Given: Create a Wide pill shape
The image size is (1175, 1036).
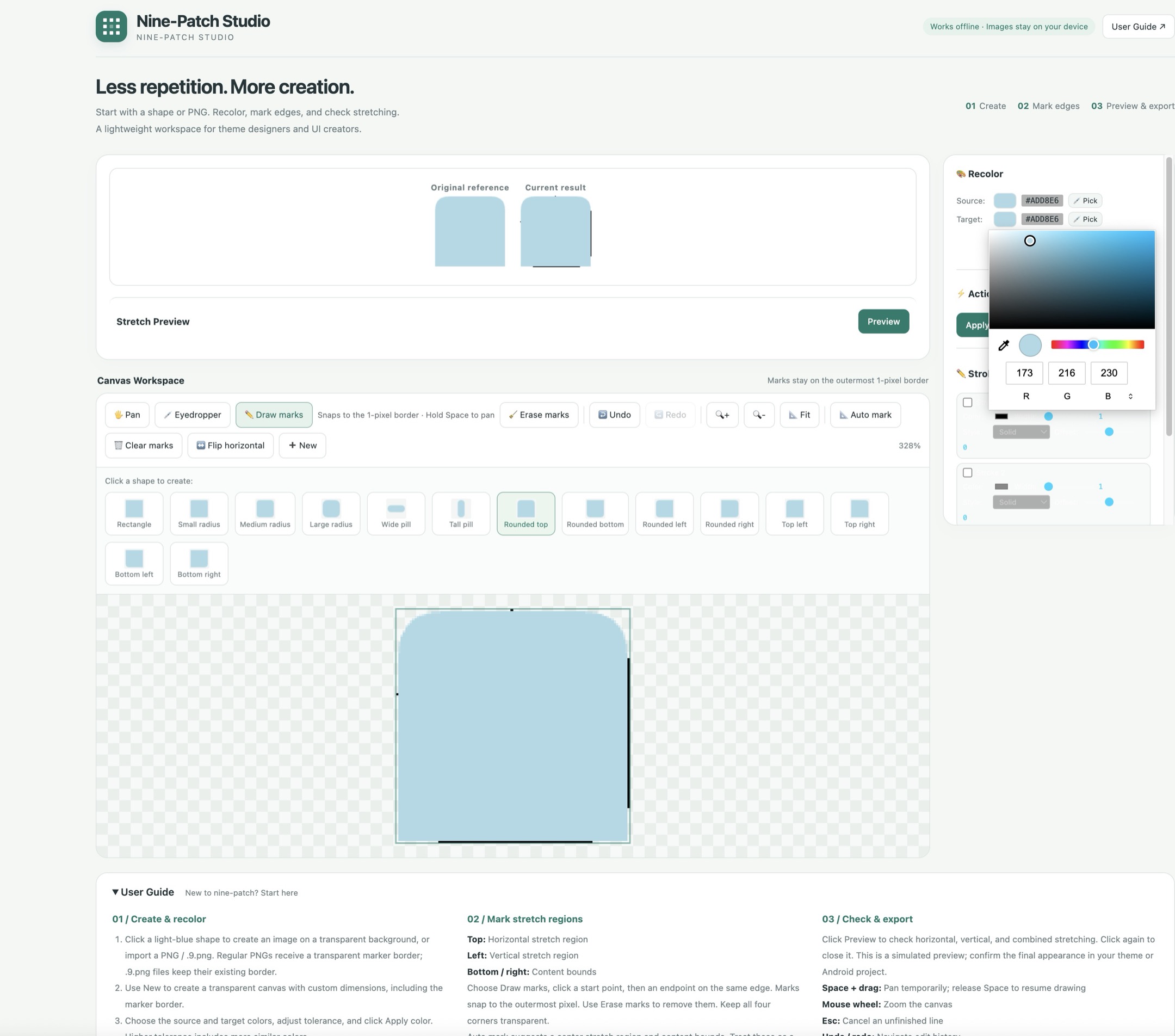Looking at the screenshot, I should [x=396, y=514].
